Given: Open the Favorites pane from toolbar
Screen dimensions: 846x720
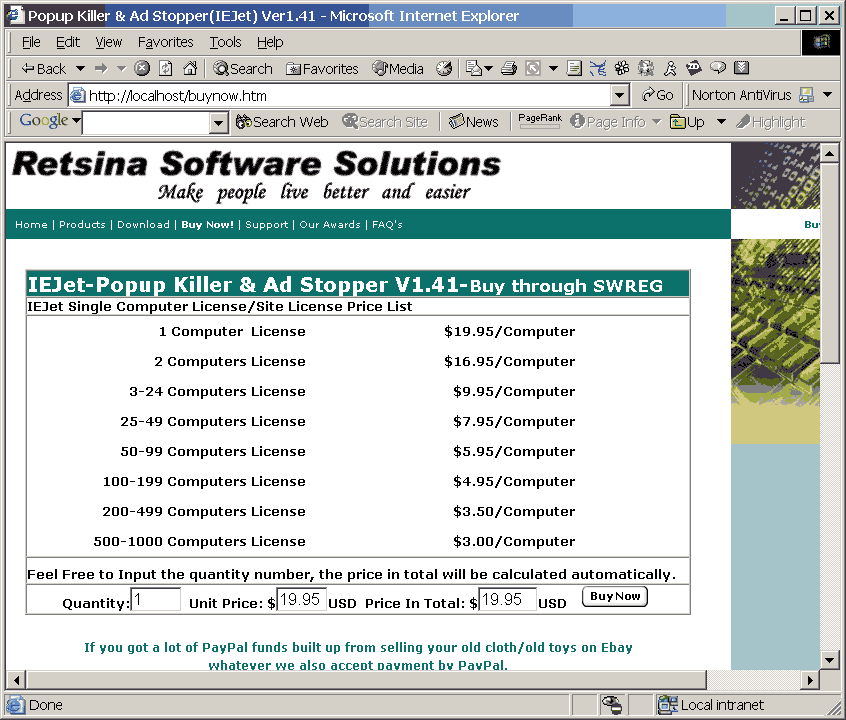Looking at the screenshot, I should point(322,69).
